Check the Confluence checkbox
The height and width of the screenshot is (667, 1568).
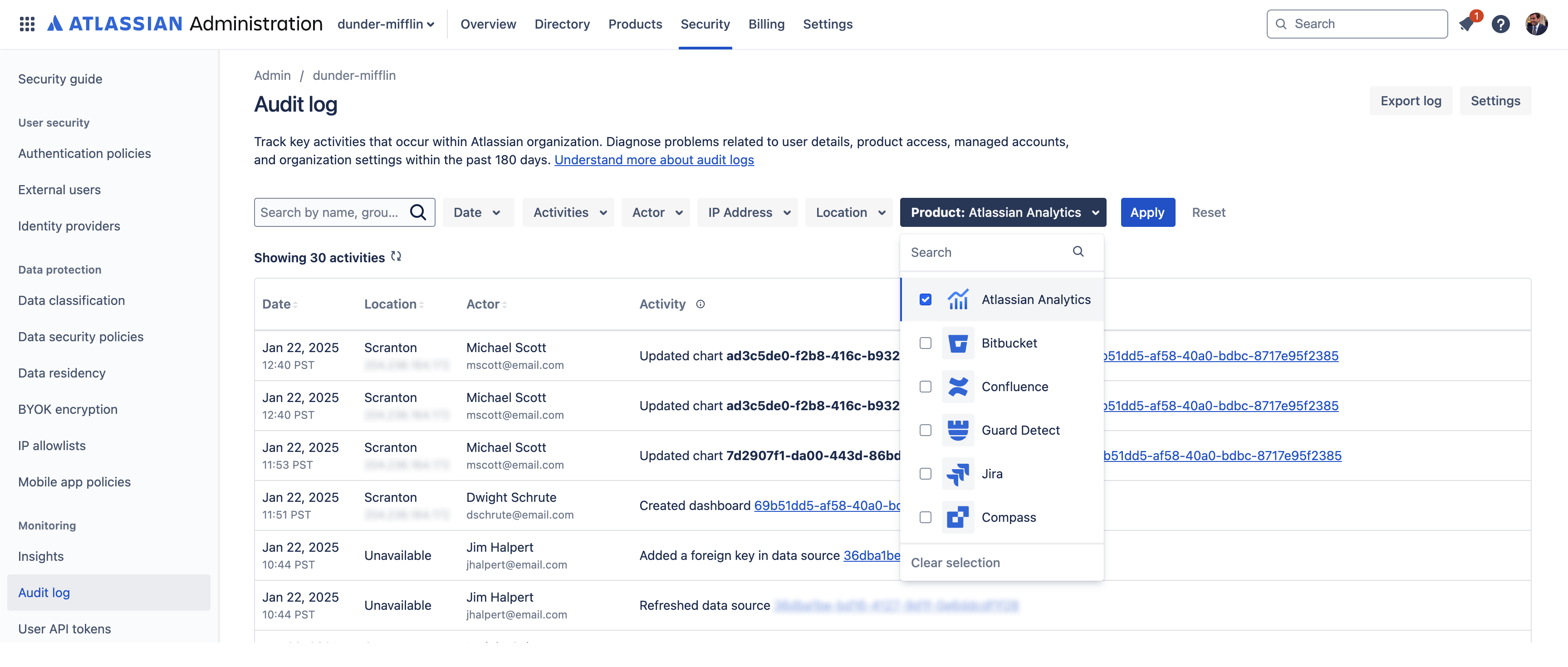coord(925,387)
